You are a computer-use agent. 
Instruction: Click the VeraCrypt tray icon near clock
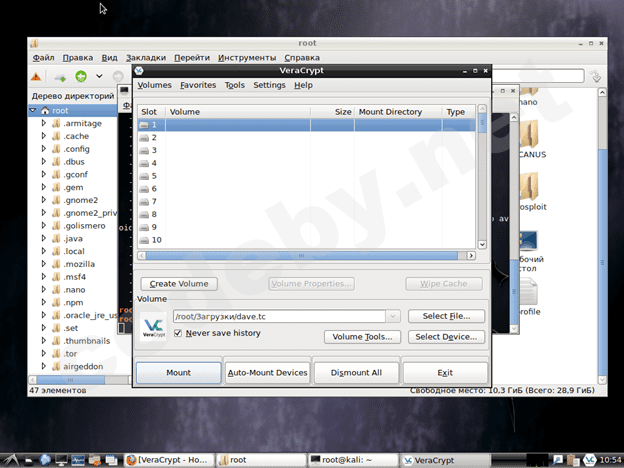(x=589, y=460)
